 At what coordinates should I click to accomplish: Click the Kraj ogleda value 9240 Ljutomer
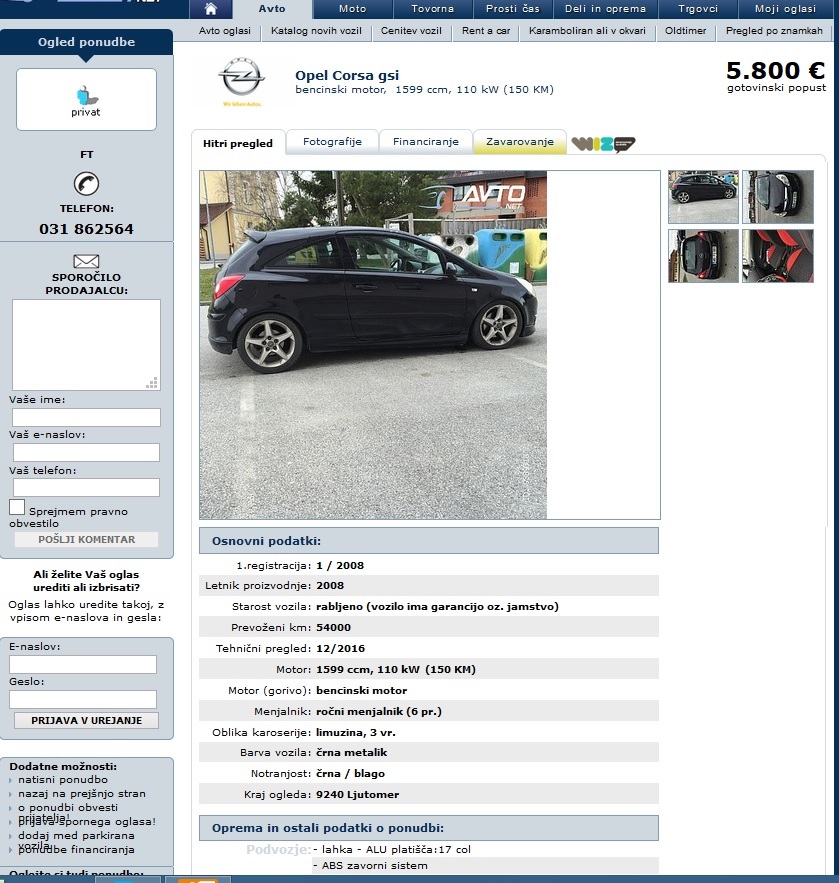358,795
